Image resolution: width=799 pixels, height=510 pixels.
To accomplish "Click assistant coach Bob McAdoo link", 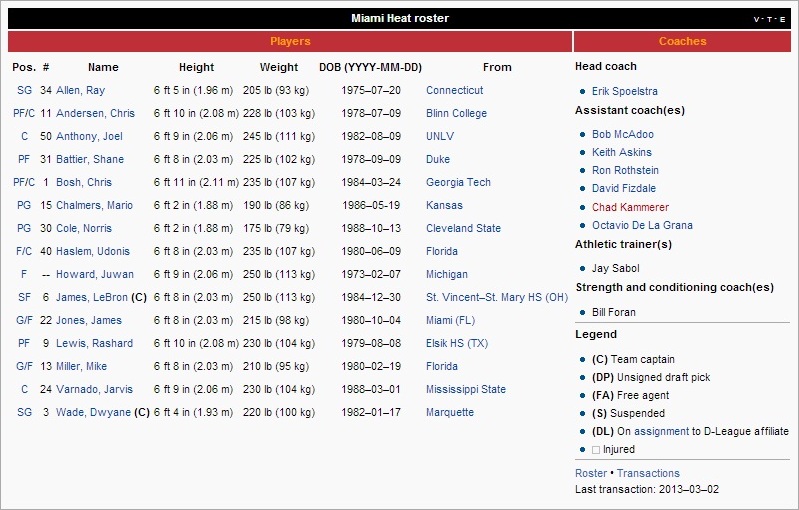I will tap(623, 134).
